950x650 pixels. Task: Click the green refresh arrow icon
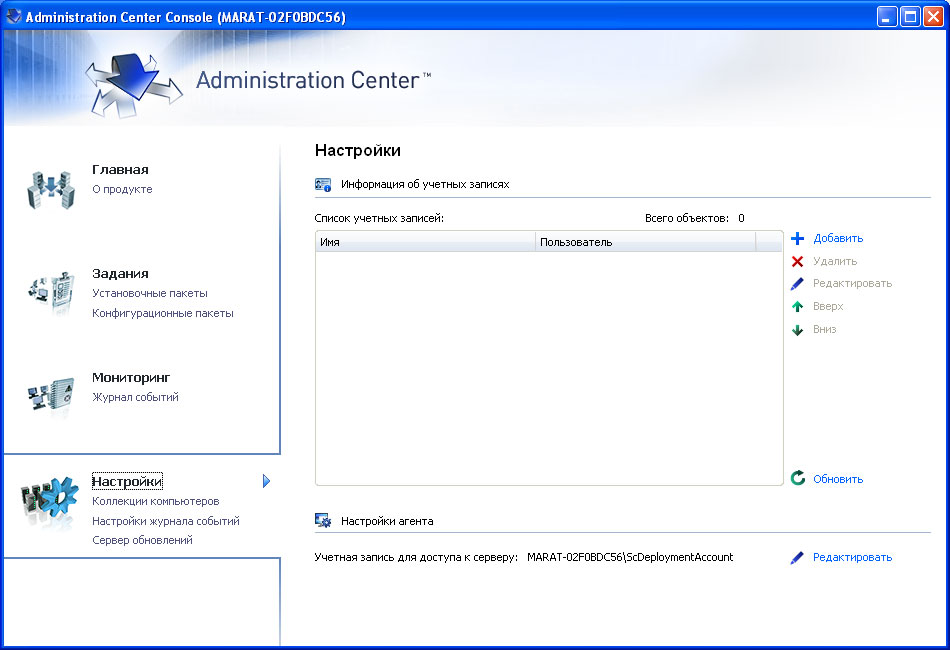pos(798,478)
